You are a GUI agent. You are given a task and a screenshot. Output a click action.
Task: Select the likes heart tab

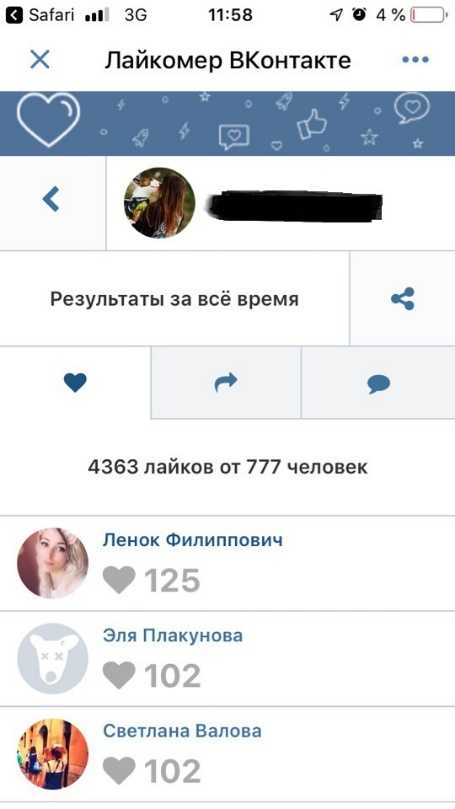pyautogui.click(x=75, y=382)
